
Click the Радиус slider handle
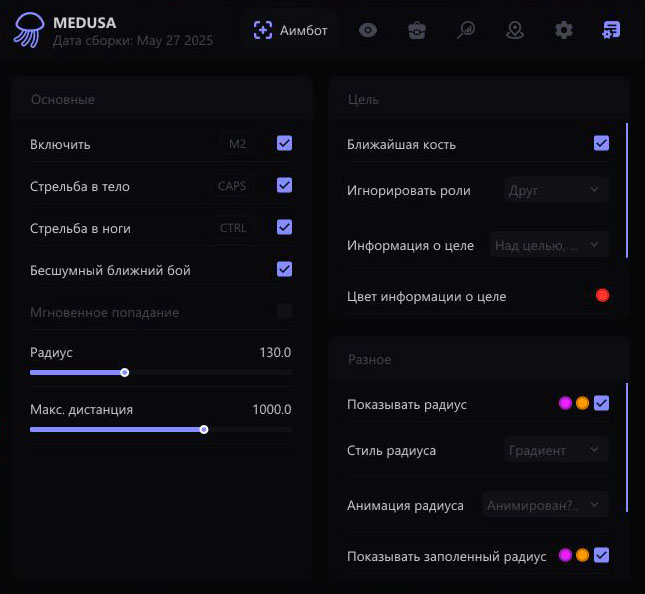[x=125, y=372]
